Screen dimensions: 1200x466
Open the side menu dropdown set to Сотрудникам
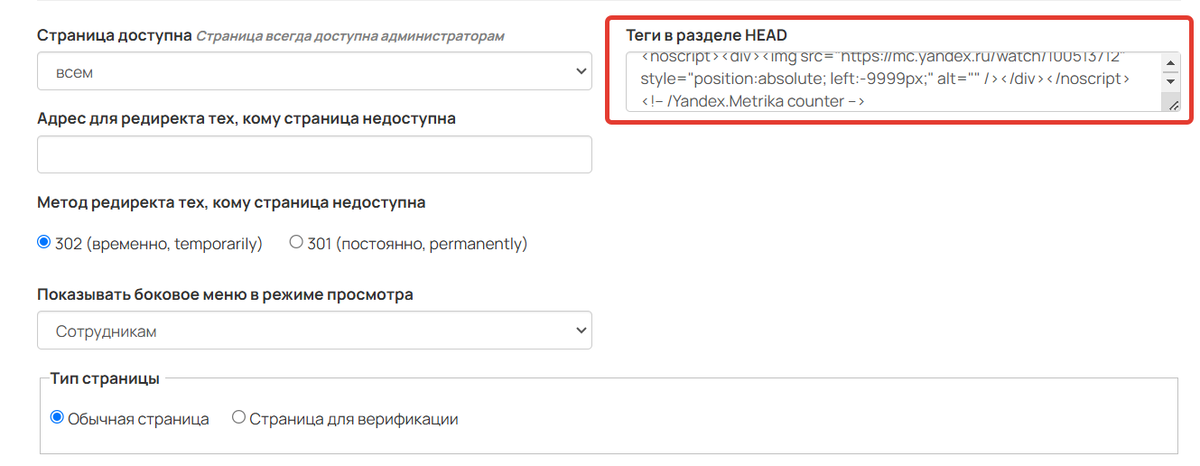[x=314, y=331]
